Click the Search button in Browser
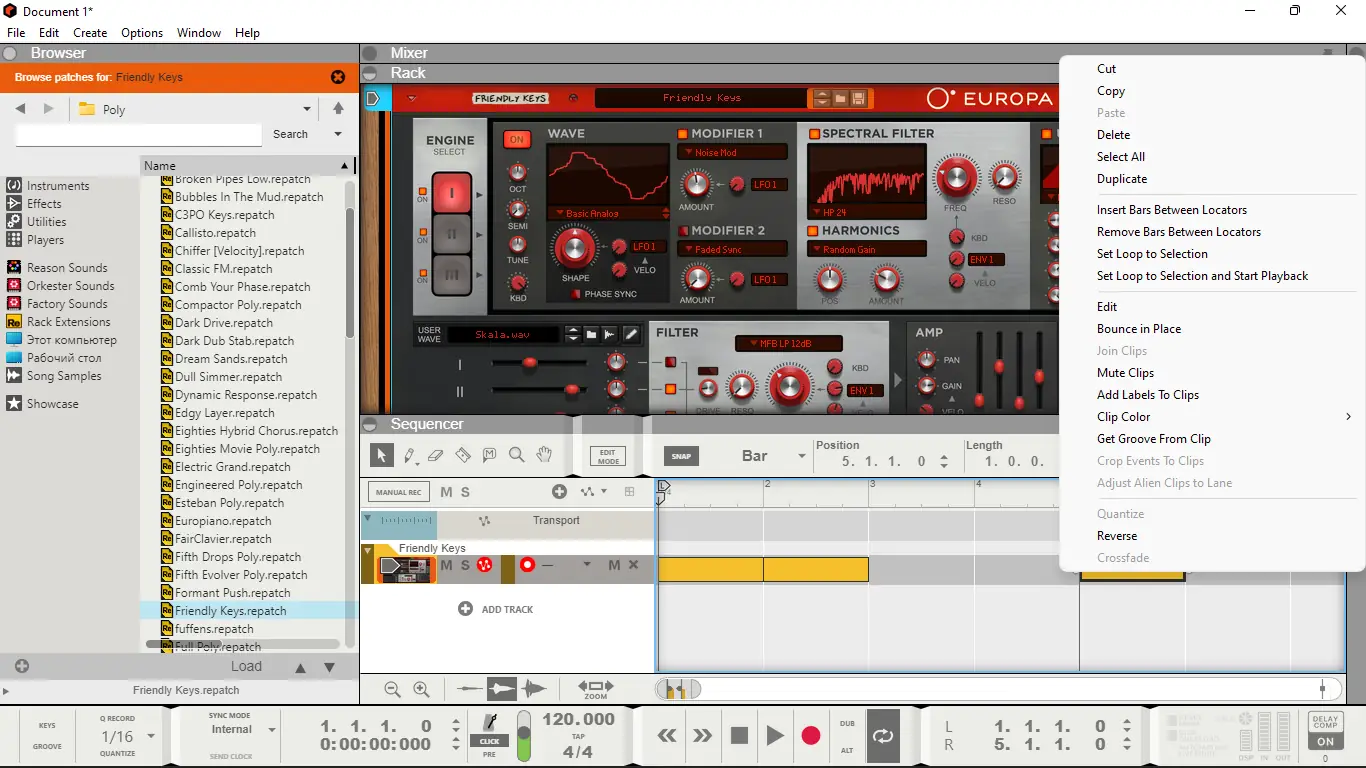 290,134
